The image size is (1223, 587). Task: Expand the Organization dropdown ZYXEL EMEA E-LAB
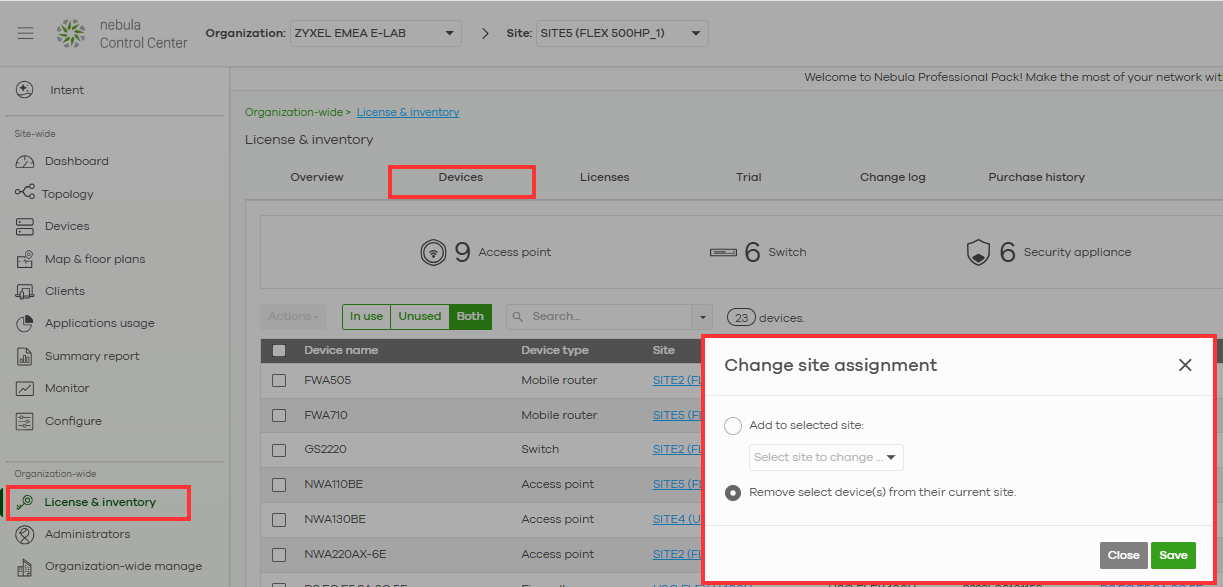[375, 33]
